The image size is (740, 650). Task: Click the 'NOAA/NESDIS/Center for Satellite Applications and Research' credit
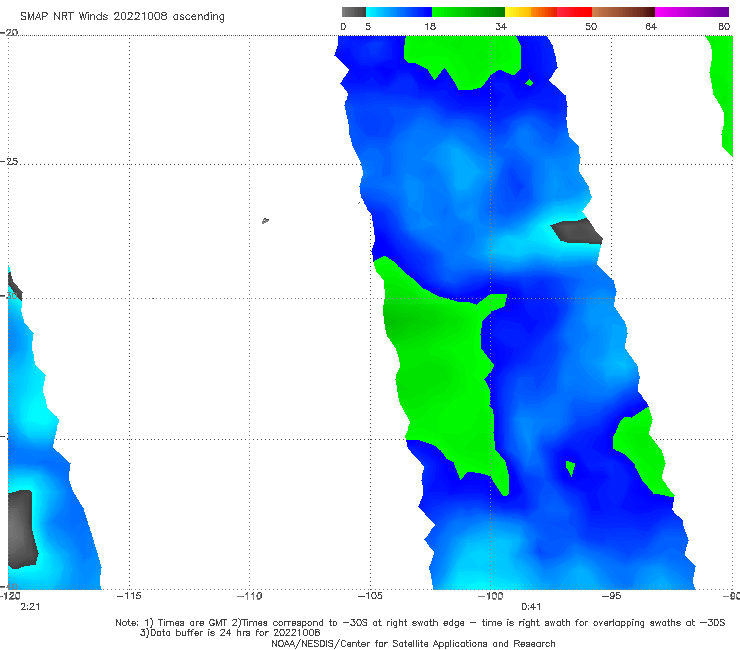(413, 643)
